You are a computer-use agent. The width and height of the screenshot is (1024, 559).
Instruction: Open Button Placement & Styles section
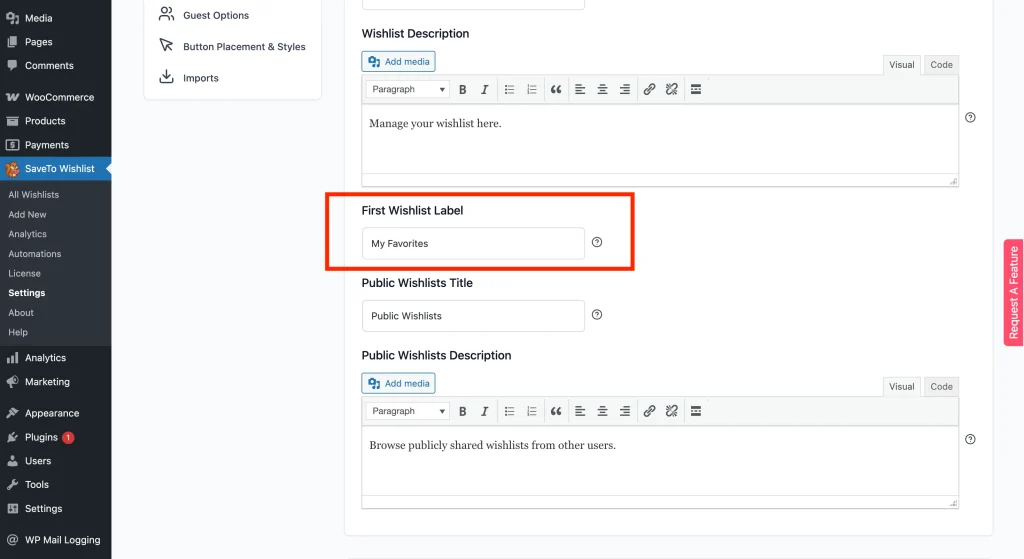(232, 46)
